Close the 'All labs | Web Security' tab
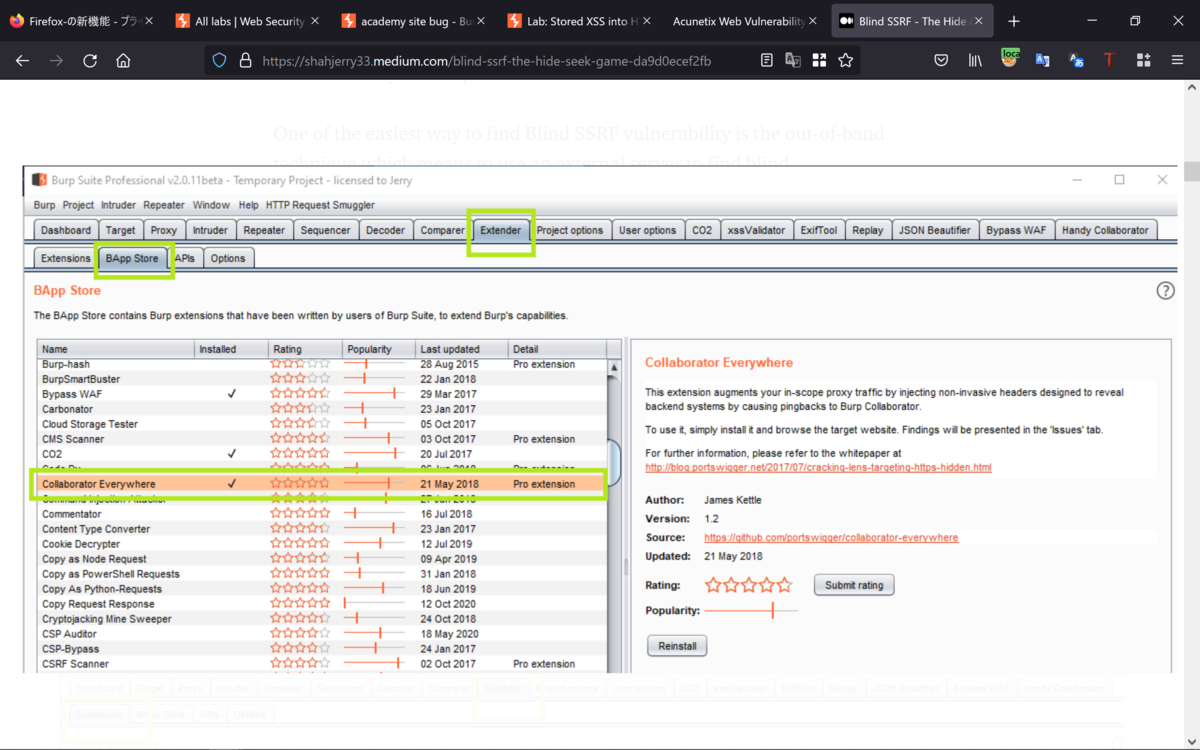The image size is (1200, 750). (x=315, y=21)
